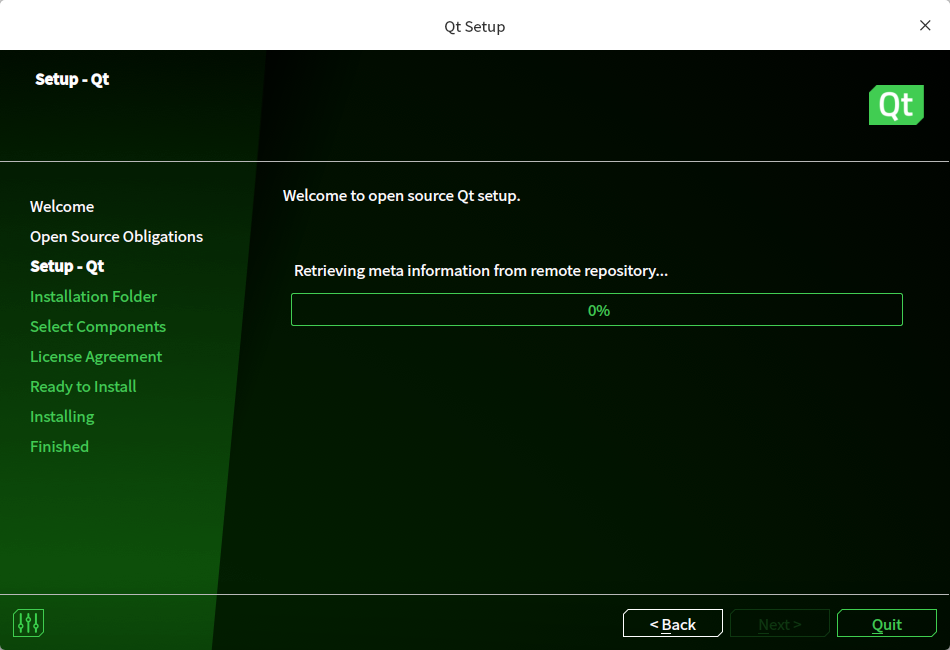The image size is (950, 650).
Task: Click the Setup - Qt panel heading
Action: click(x=72, y=79)
